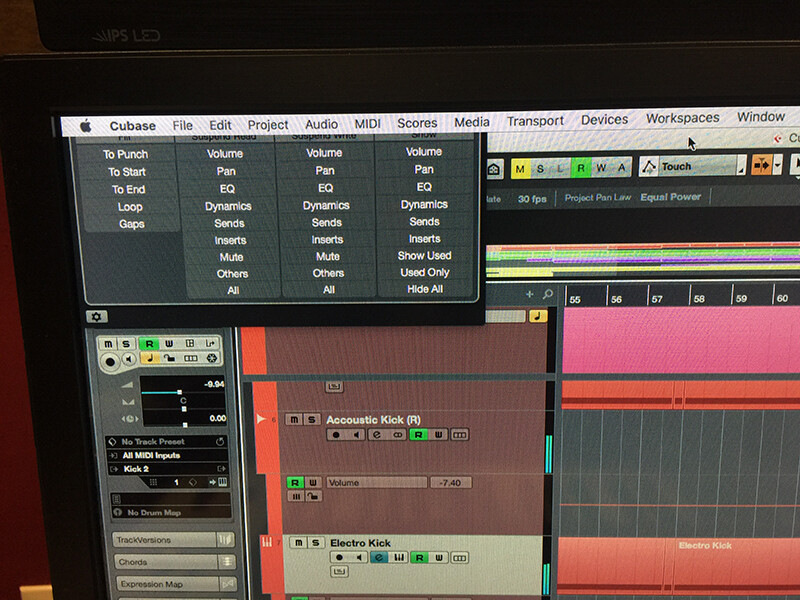This screenshot has height=600, width=800.
Task: Click Inspector monitor speaker button
Action: click(129, 359)
